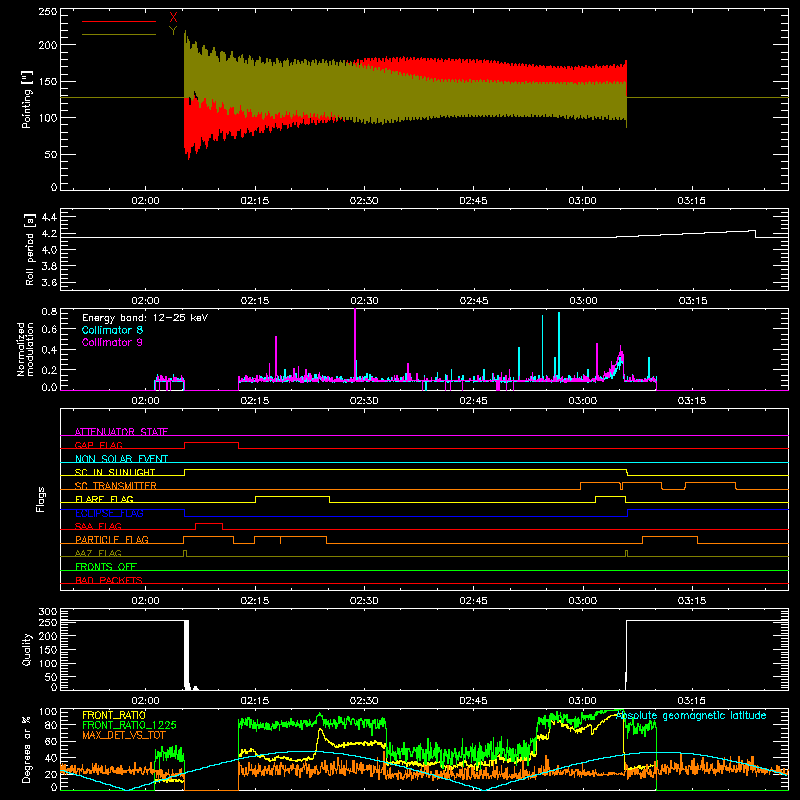The image size is (800, 800).
Task: Select the green FRONT_RATIO_1225 legend entry
Action: [x=129, y=725]
